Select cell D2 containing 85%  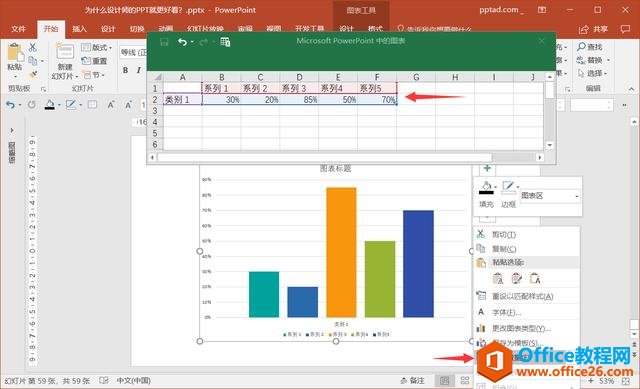point(299,100)
